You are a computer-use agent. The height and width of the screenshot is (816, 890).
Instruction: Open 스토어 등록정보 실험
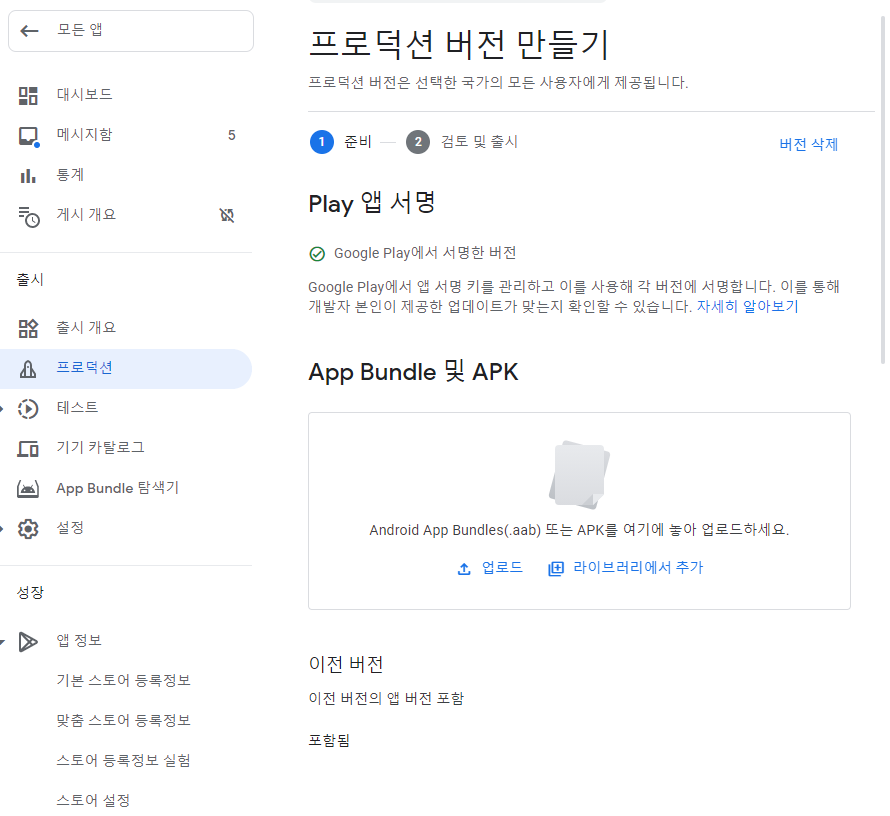(123, 761)
